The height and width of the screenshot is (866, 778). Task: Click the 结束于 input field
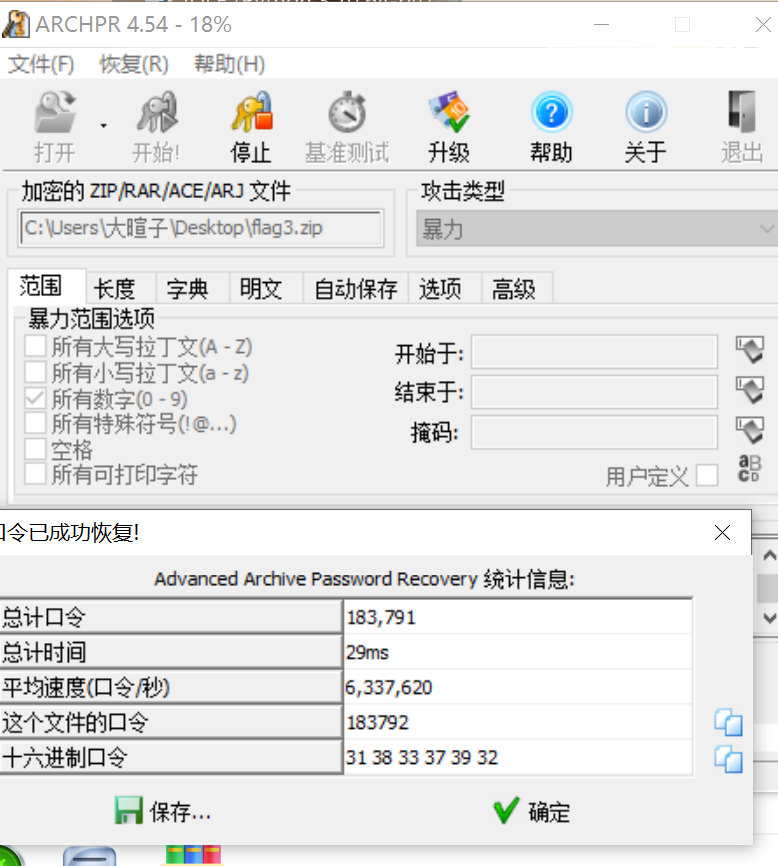coord(594,392)
